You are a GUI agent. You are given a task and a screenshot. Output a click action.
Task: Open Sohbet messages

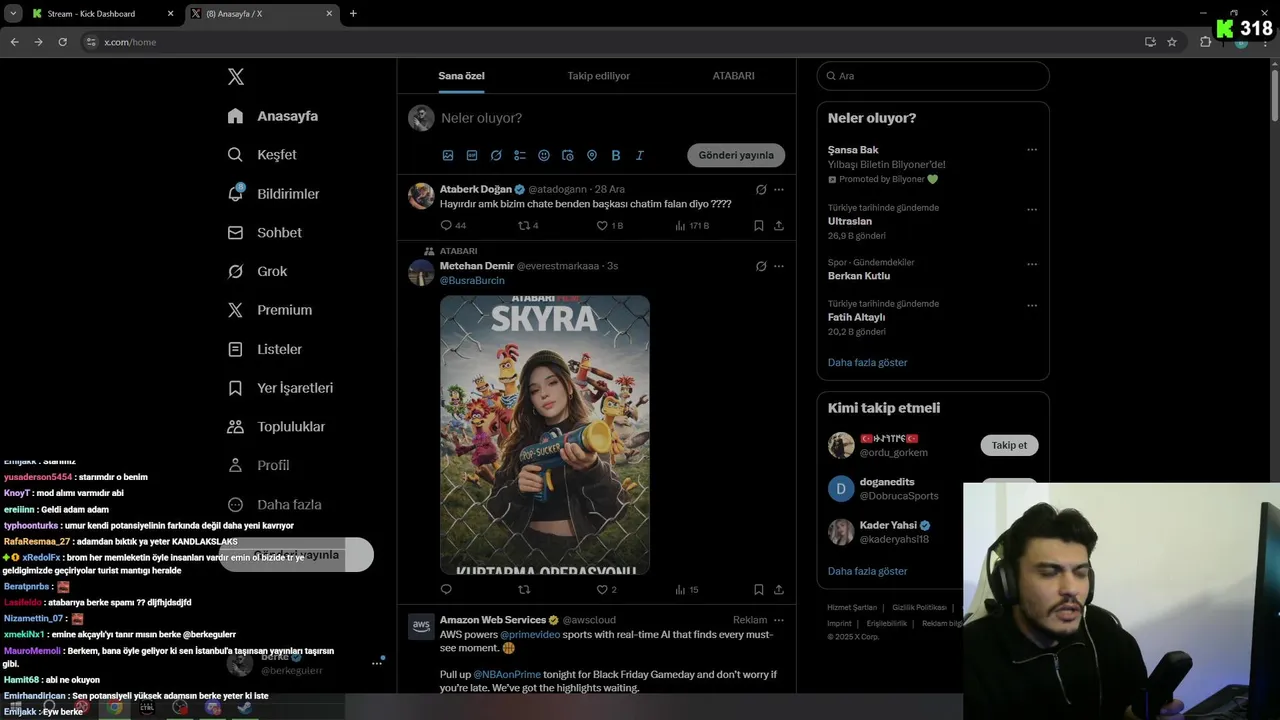pyautogui.click(x=264, y=233)
